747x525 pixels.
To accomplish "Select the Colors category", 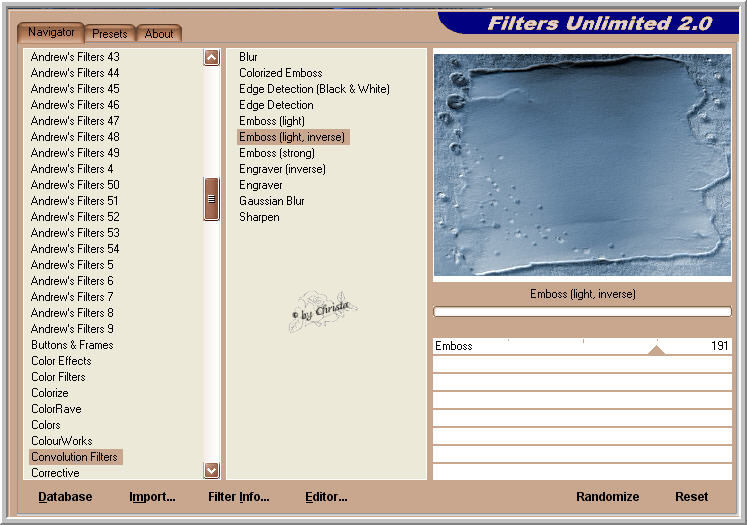I will (x=46, y=425).
